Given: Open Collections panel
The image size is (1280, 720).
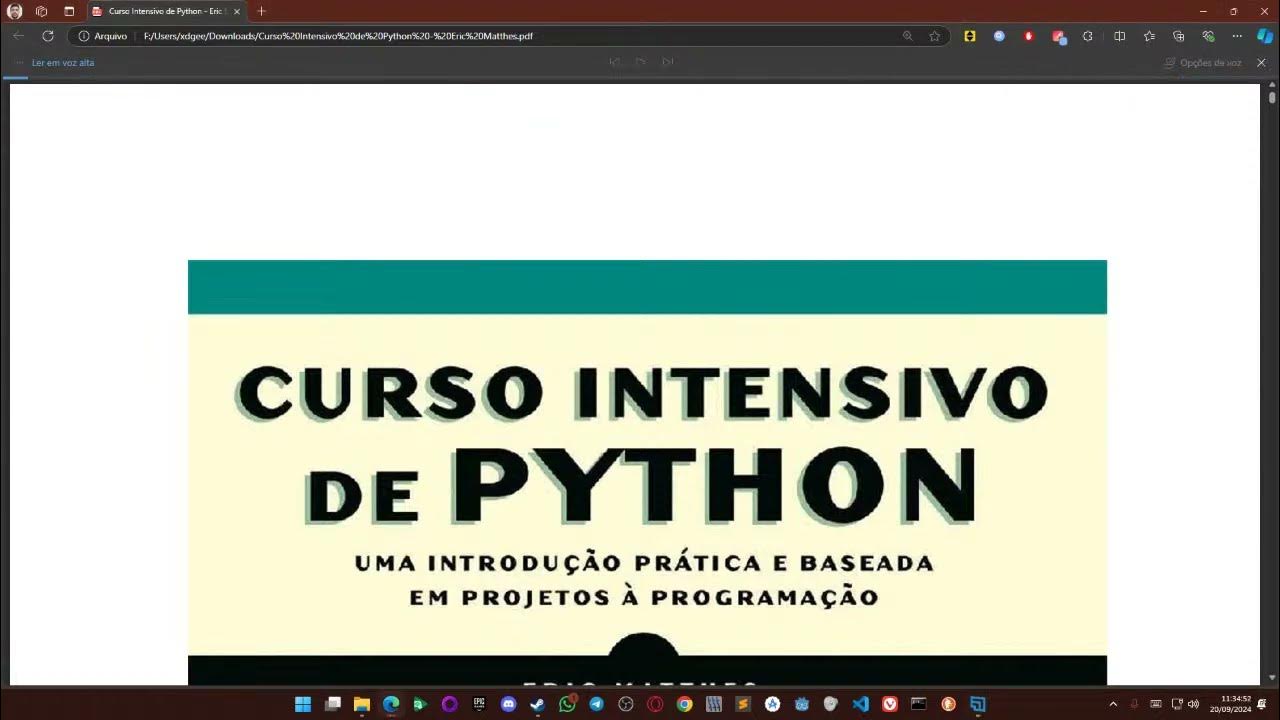Looking at the screenshot, I should 1179,36.
